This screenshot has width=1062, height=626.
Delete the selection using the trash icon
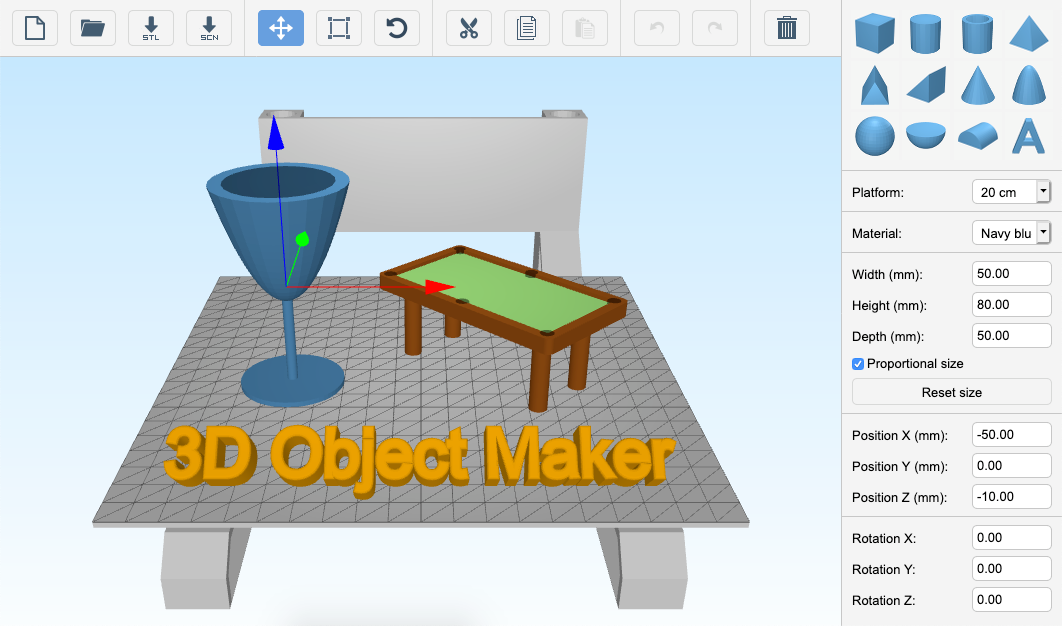pyautogui.click(x=787, y=28)
